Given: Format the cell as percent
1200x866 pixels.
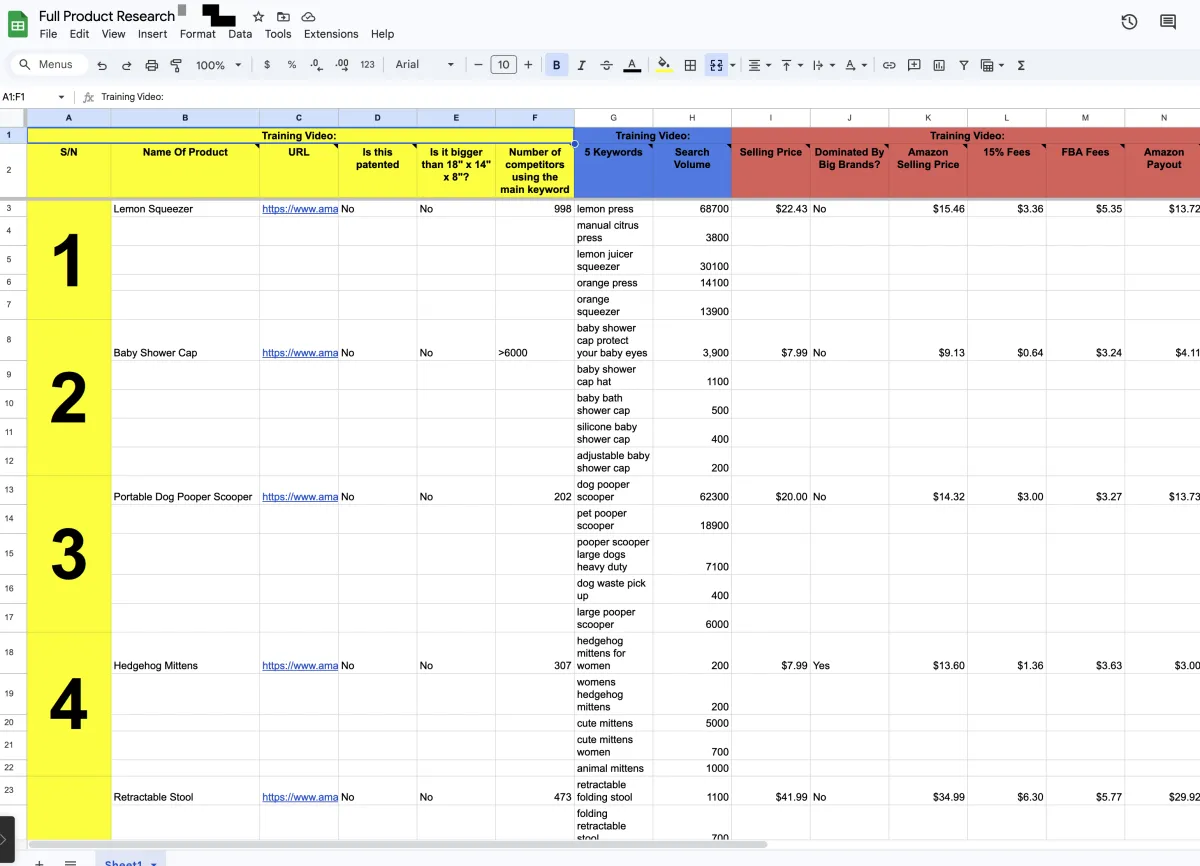Looking at the screenshot, I should coord(292,65).
